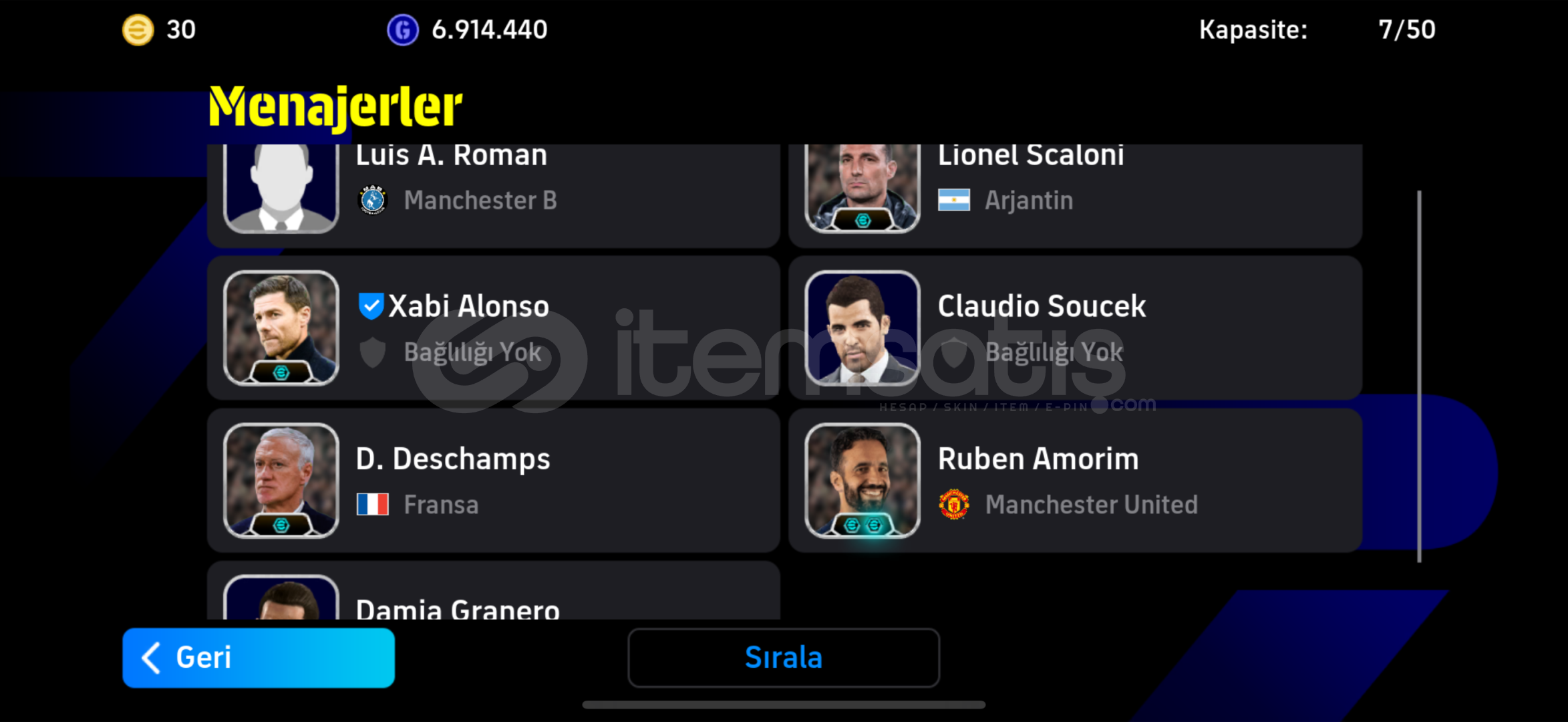
Task: Tap the France flag icon
Action: tap(373, 504)
